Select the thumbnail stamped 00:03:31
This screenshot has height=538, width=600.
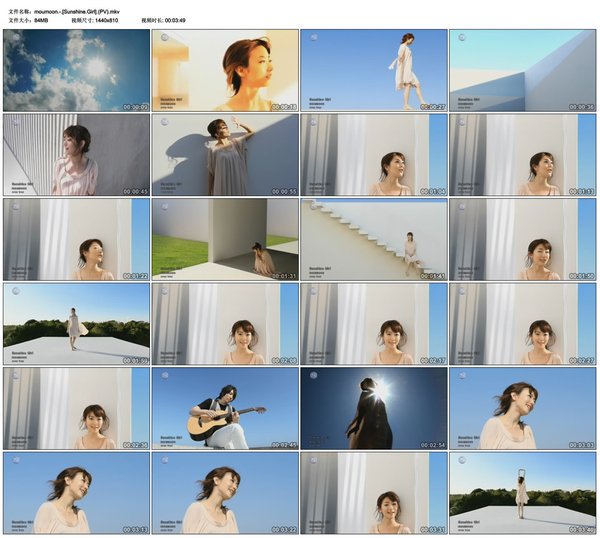click(x=374, y=493)
